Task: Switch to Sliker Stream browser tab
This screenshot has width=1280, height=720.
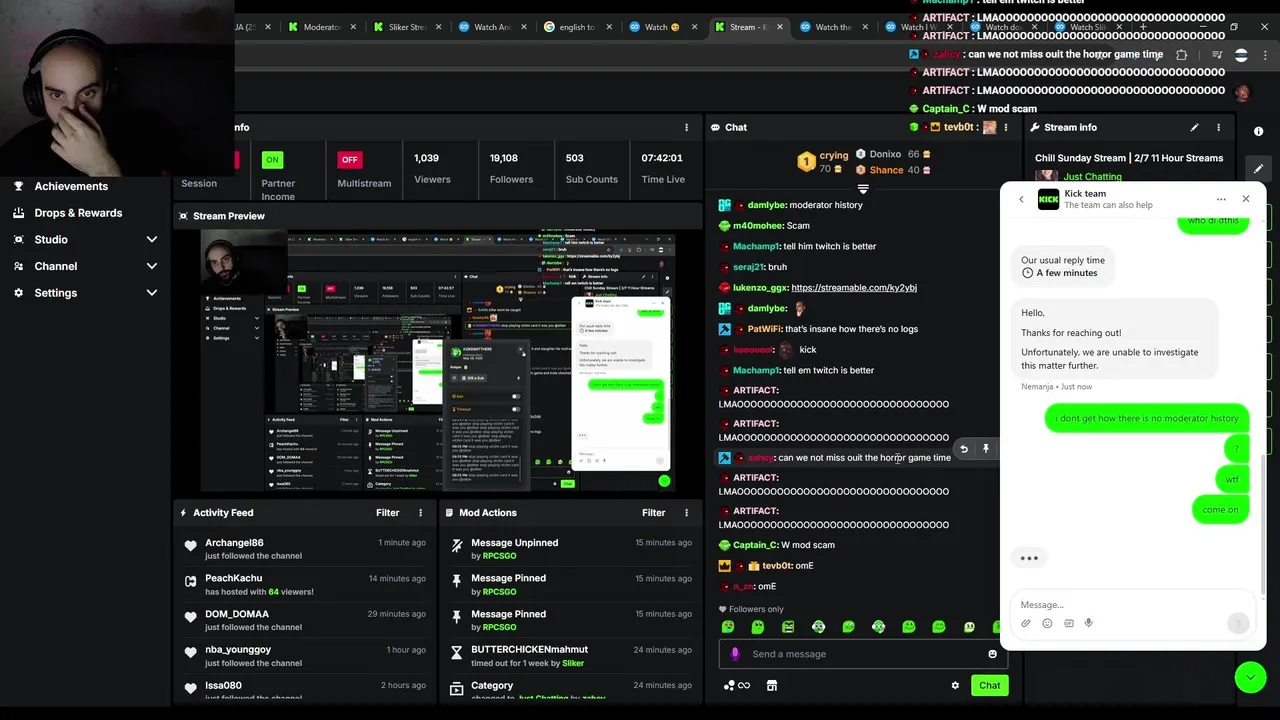Action: 407,27
